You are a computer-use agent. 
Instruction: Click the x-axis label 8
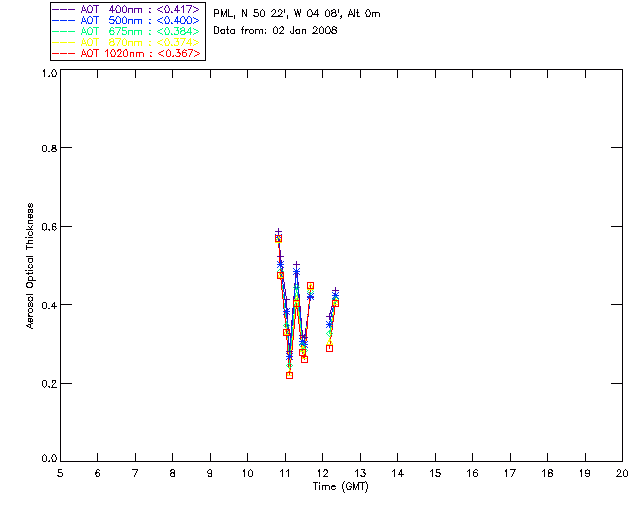click(173, 473)
